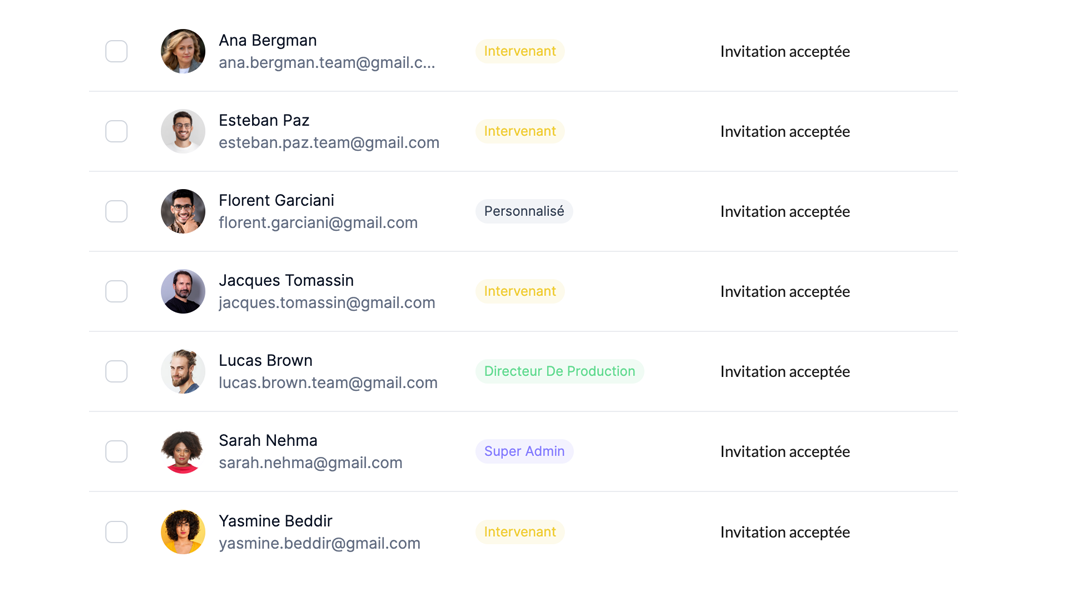Click the Super Admin role badge
1088x592 pixels.
pyautogui.click(x=524, y=451)
